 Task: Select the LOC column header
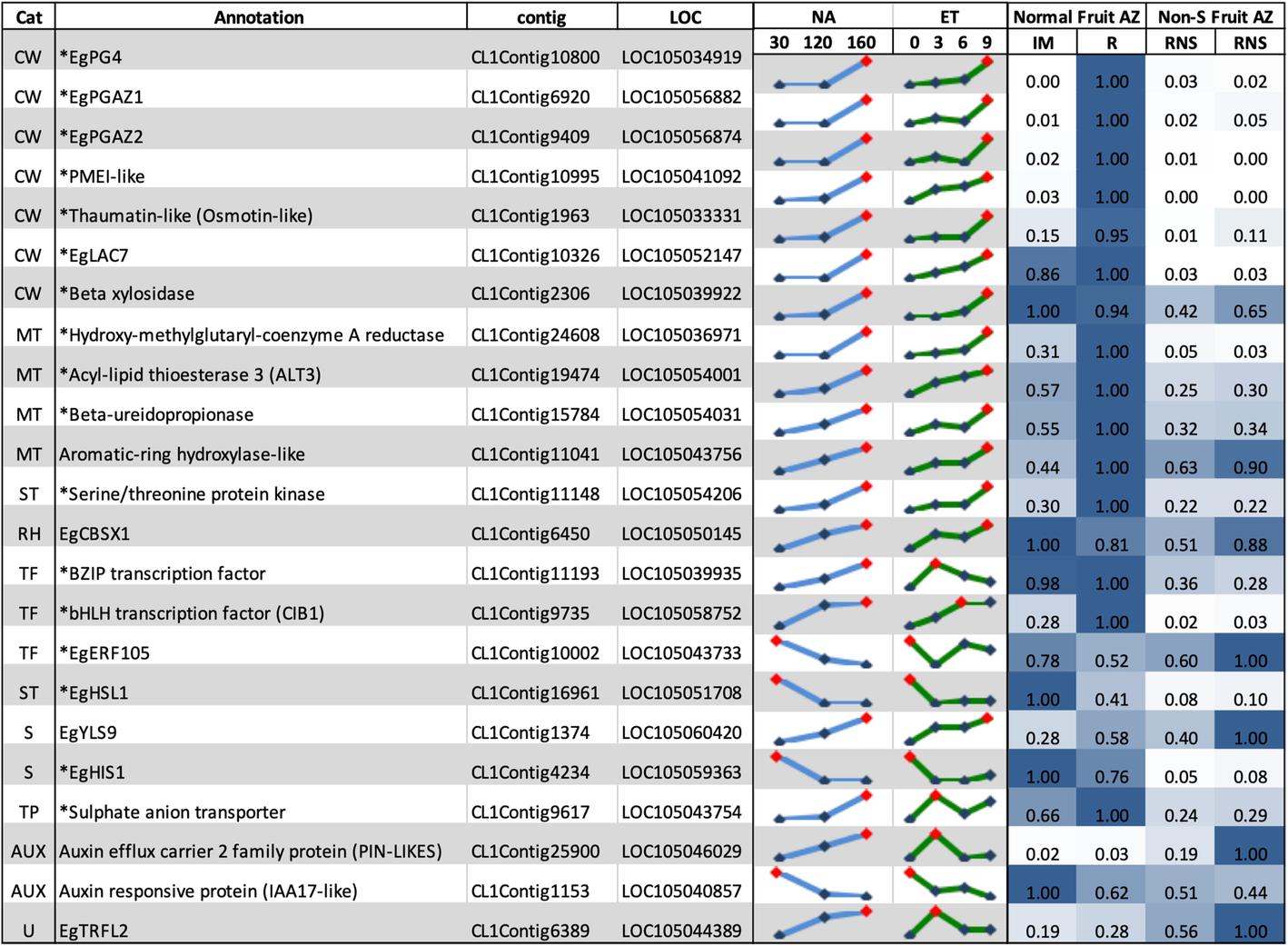tap(685, 16)
